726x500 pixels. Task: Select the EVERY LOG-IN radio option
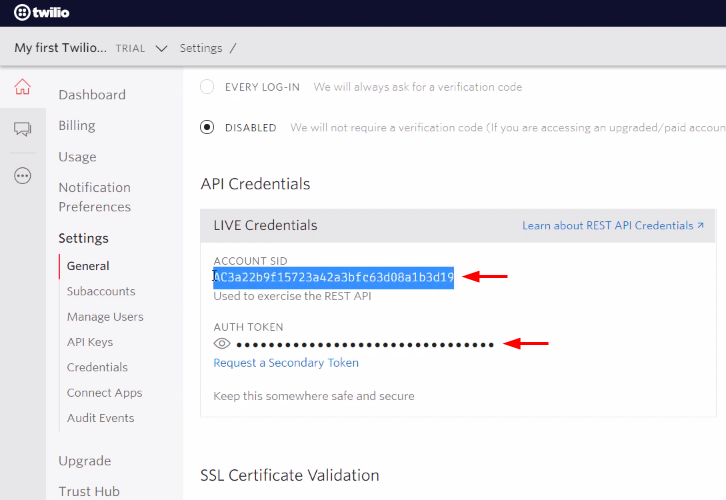tap(207, 87)
